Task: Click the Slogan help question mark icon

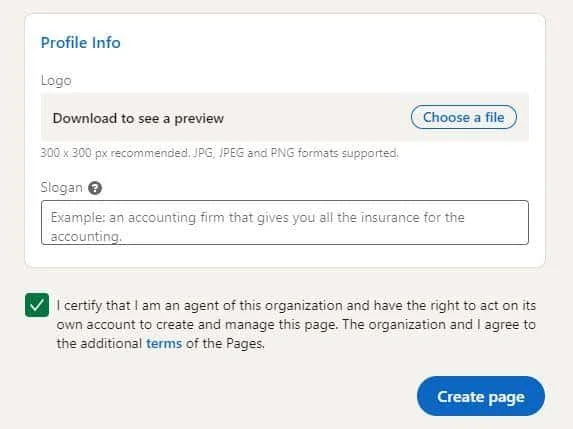Action: [95, 188]
